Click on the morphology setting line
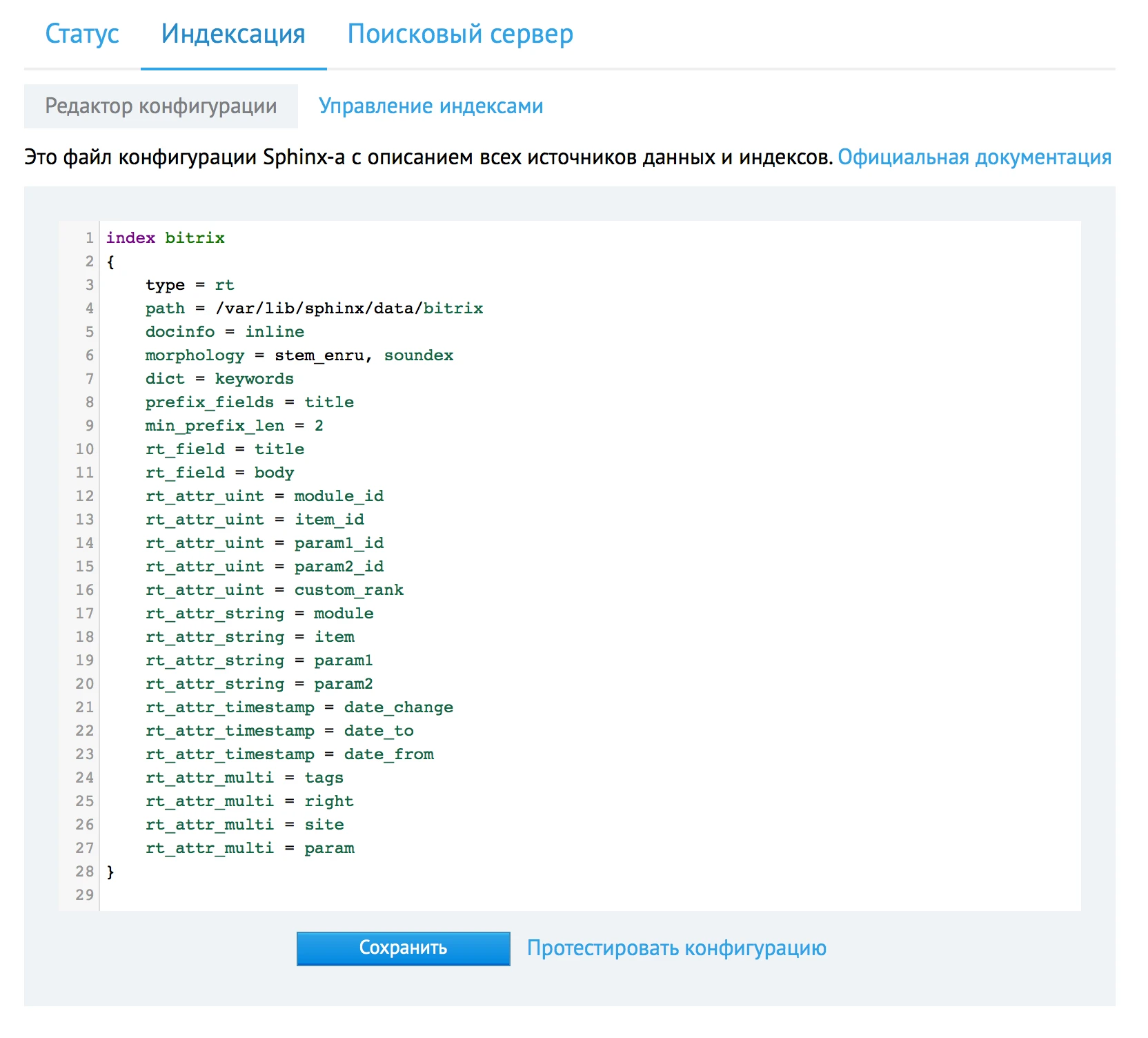The image size is (1148, 1038). (299, 355)
